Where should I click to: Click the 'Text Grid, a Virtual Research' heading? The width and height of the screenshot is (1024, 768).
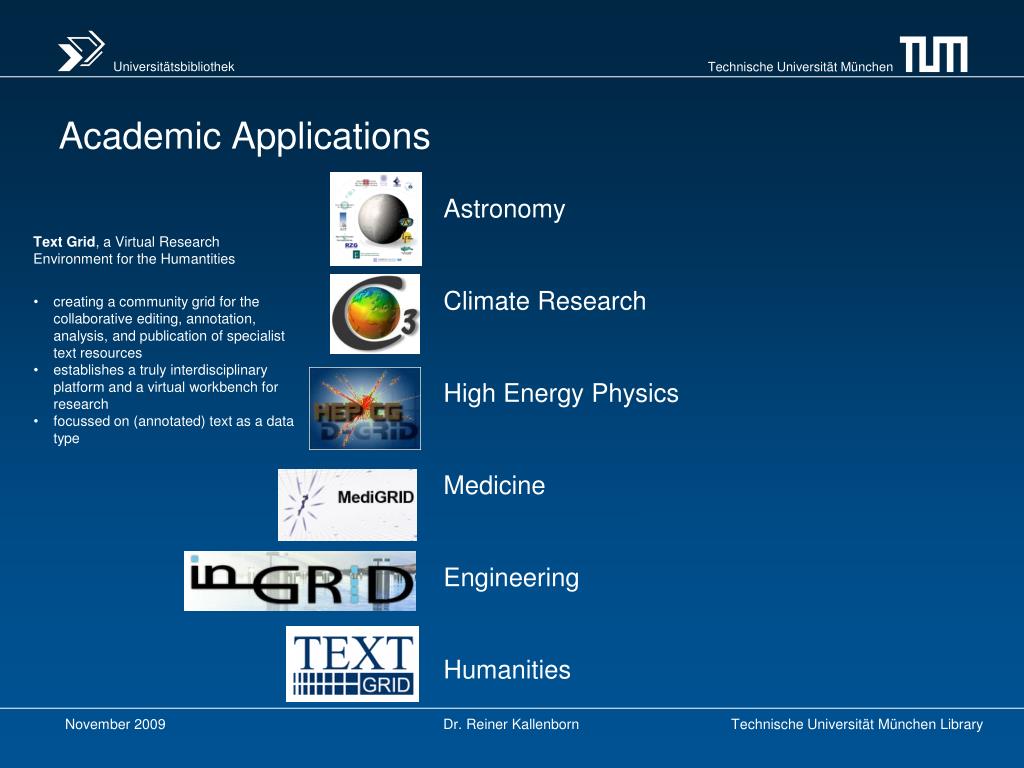click(126, 242)
